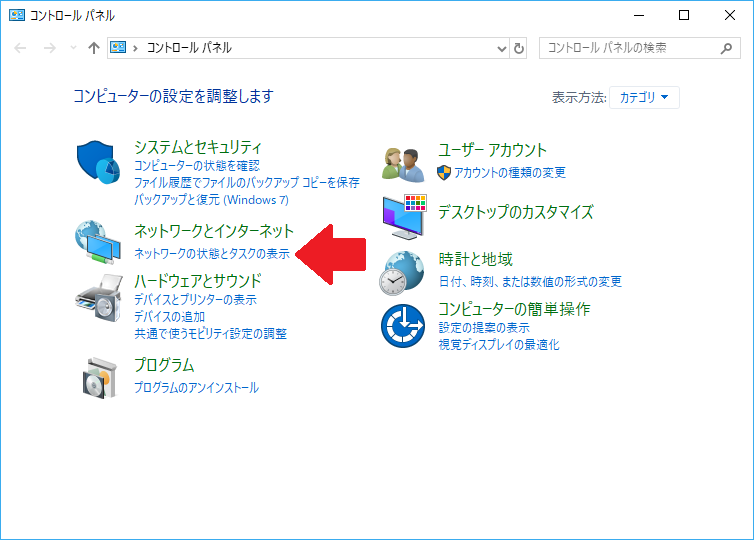754x540 pixels.
Task: Open デスクトップのカスタマイズ category
Action: click(515, 212)
